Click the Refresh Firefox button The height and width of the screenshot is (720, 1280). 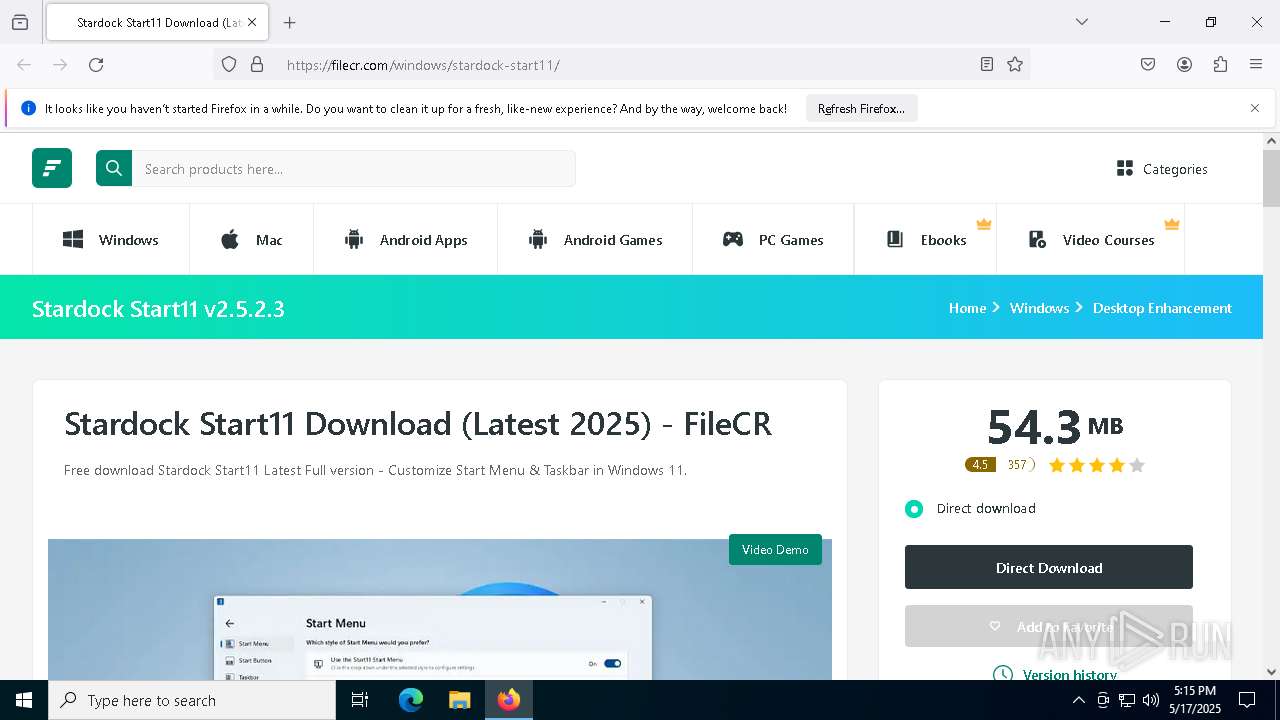(861, 108)
